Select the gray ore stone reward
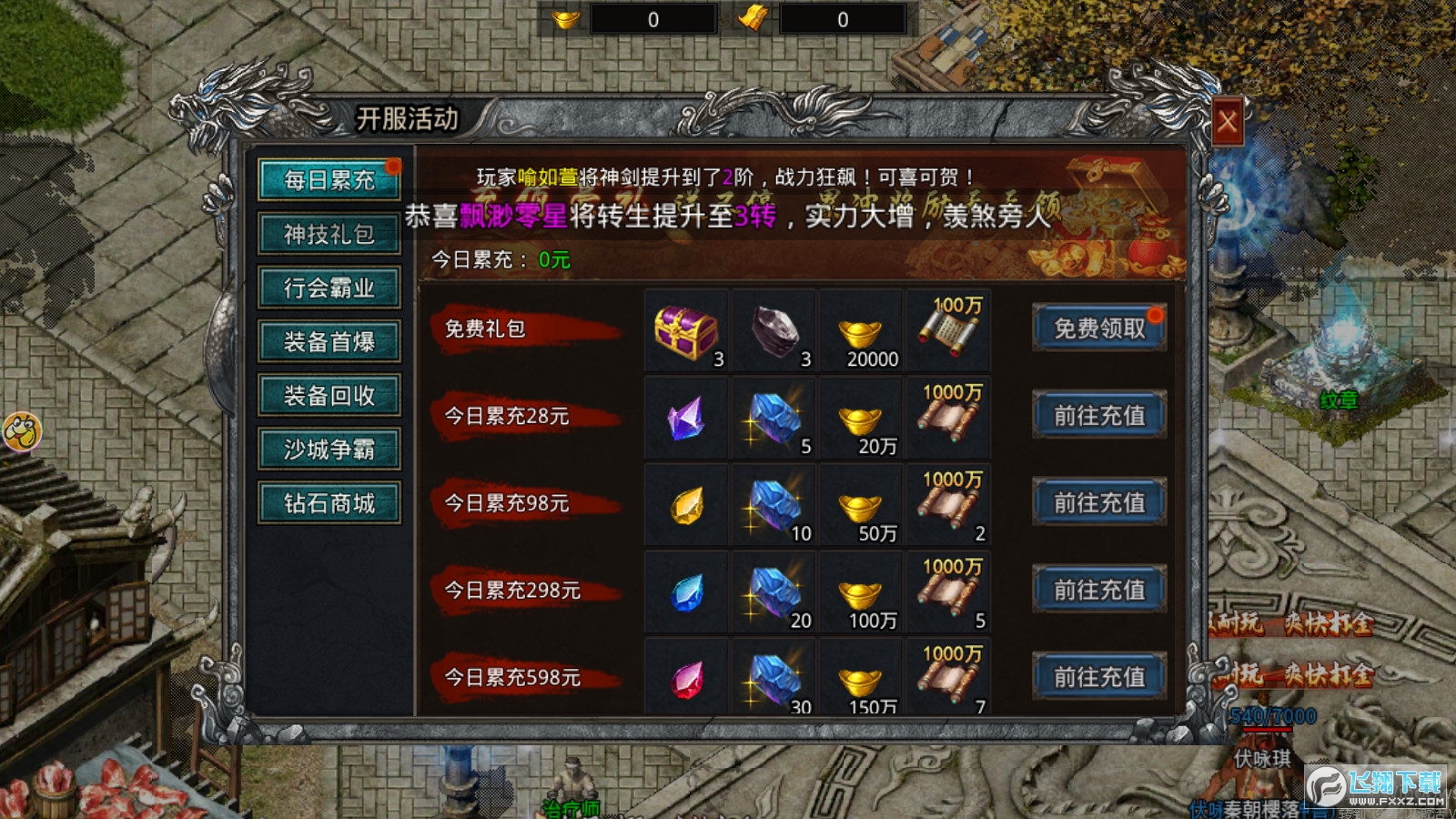1456x819 pixels. tap(773, 329)
